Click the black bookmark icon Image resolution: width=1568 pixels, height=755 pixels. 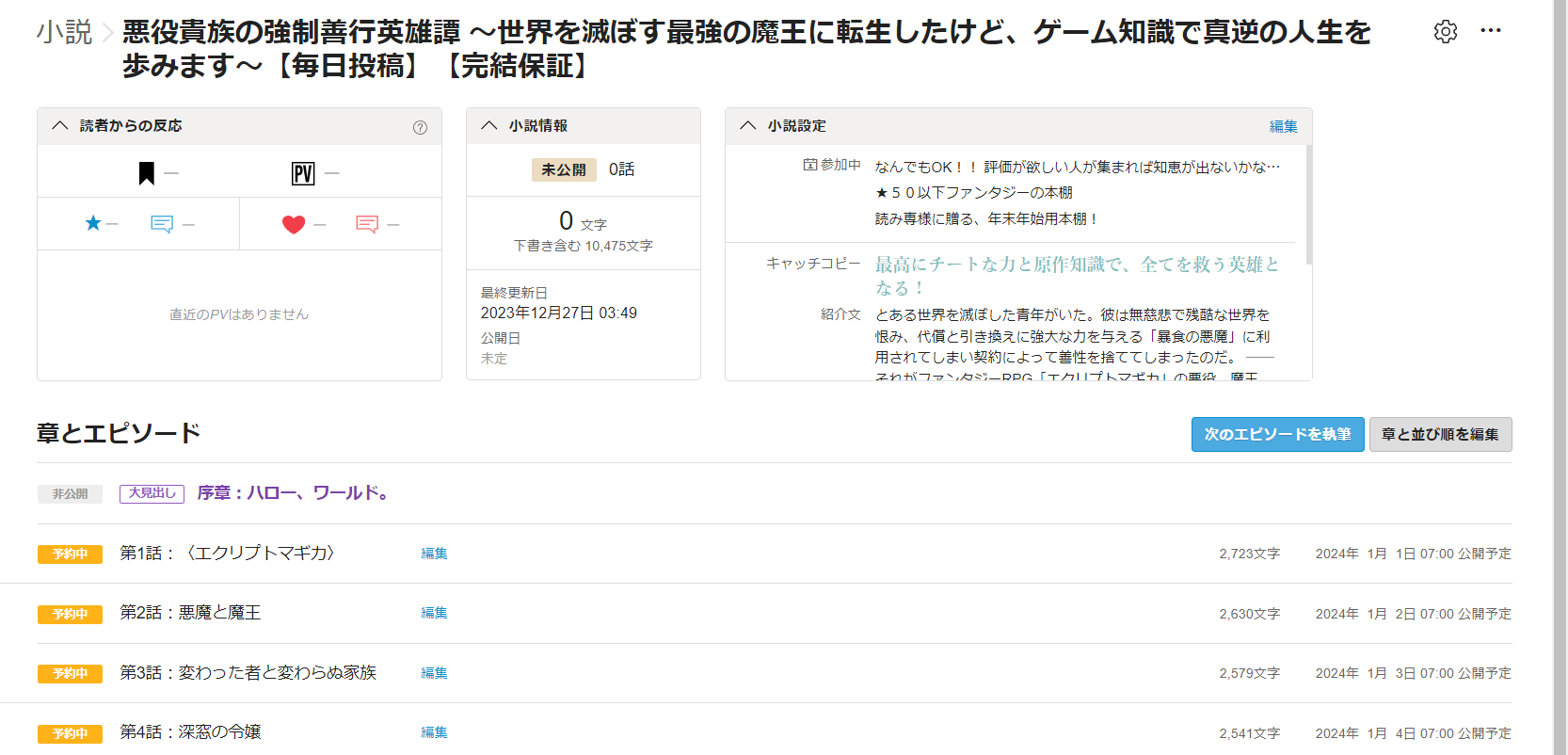tap(147, 173)
